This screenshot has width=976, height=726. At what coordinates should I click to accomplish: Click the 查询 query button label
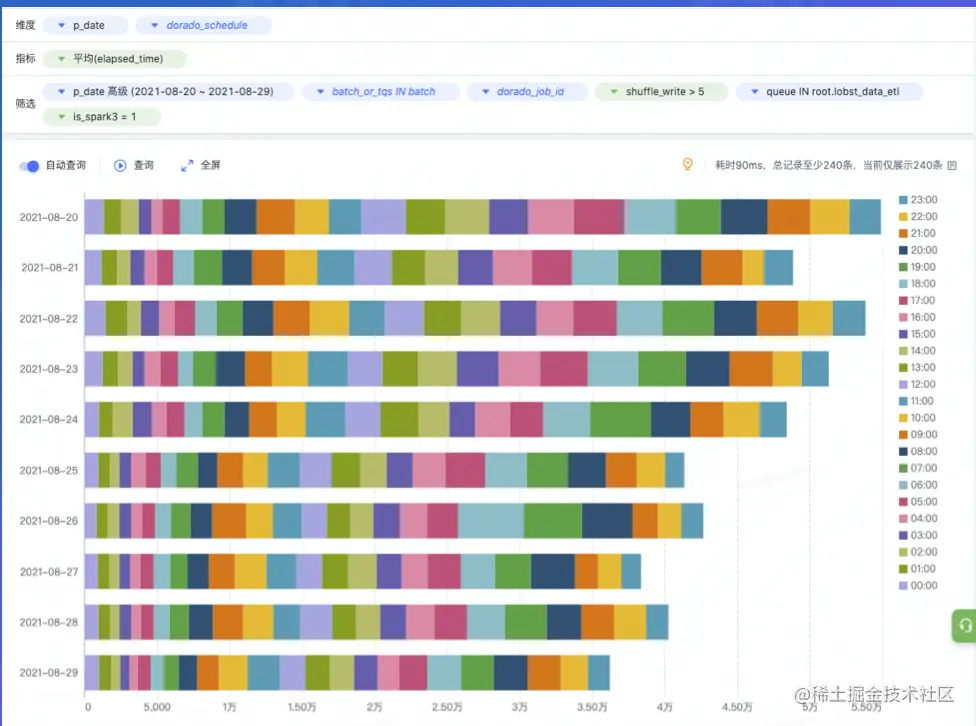144,166
